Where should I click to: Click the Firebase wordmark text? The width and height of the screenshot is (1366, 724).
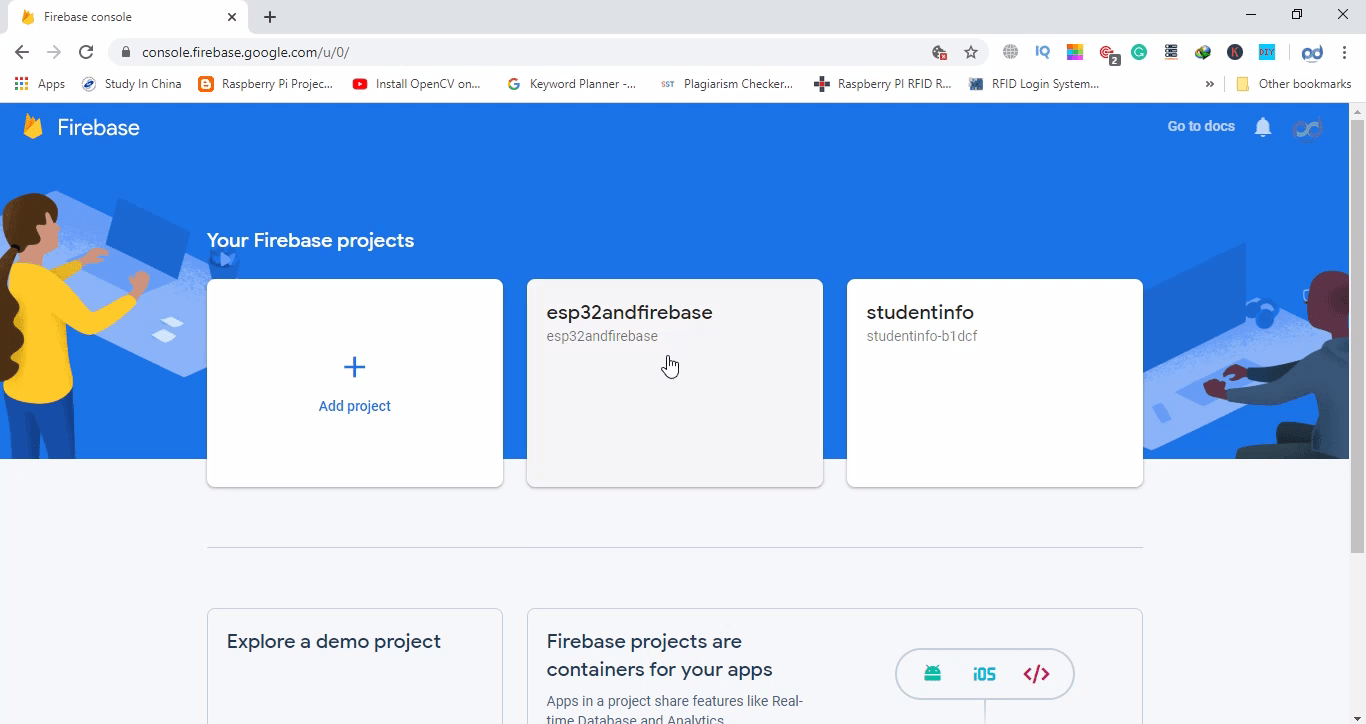(98, 127)
